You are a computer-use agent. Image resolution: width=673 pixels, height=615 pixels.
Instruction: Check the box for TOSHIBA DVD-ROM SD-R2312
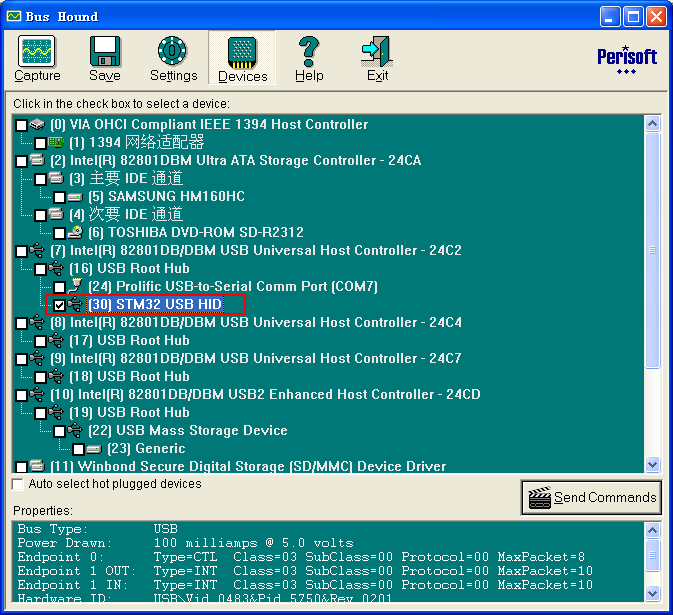(59, 233)
